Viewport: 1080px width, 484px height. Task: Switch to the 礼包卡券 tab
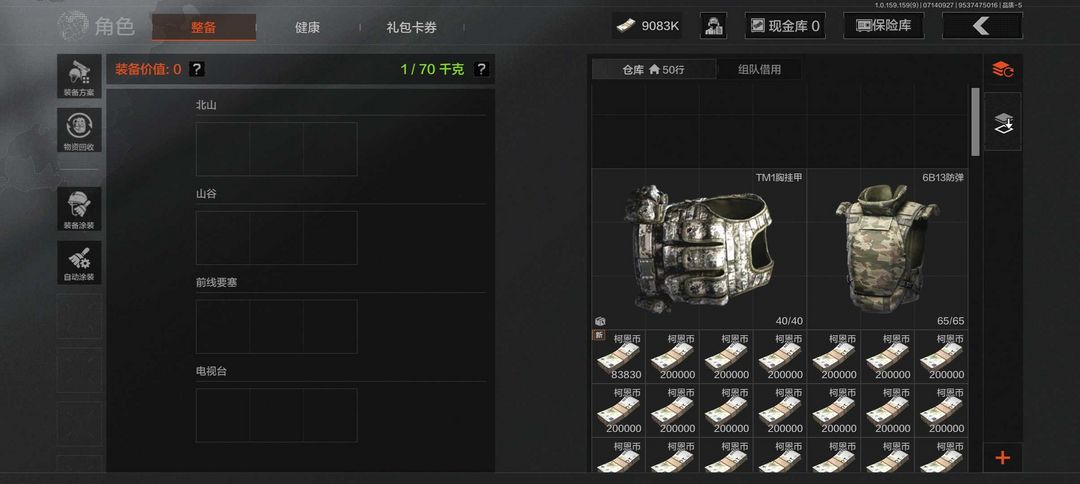(x=411, y=28)
